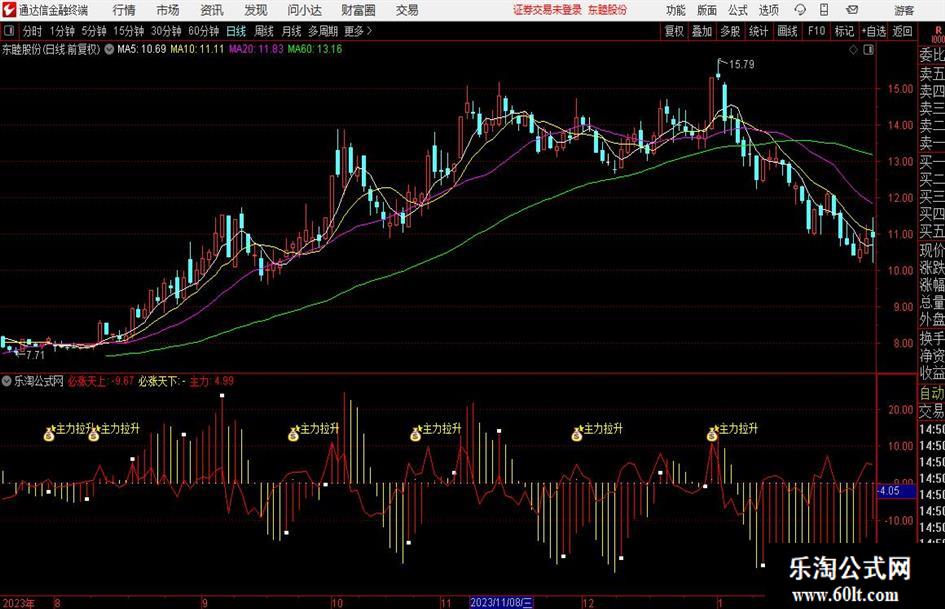The height and width of the screenshot is (609, 945).
Task: Click the 主力: 4.99 indicator value
Action: coord(212,381)
